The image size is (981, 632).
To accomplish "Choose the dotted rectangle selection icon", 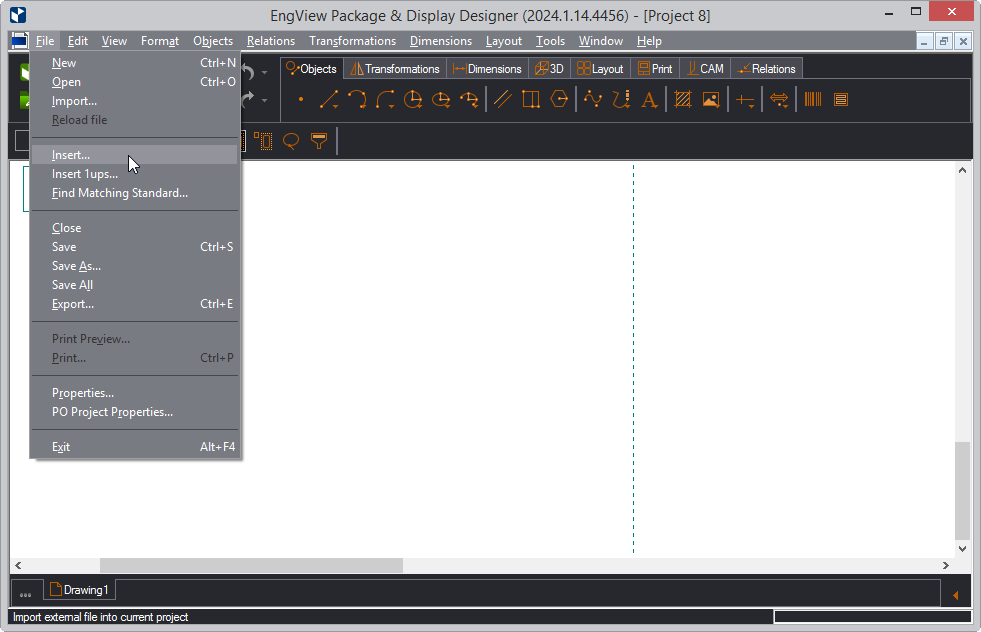I will 263,141.
